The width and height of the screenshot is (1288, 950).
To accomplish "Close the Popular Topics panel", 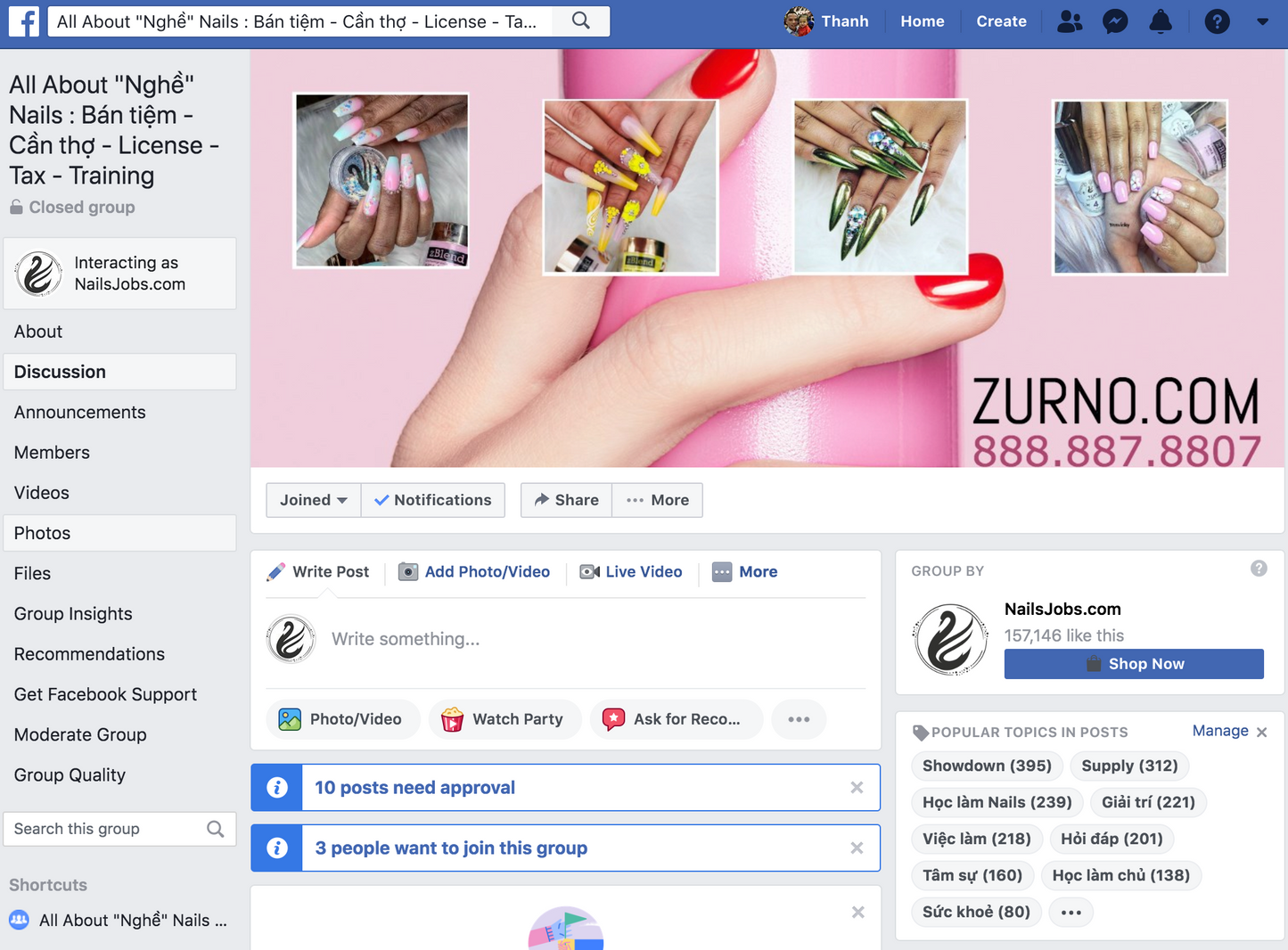I will click(1262, 732).
